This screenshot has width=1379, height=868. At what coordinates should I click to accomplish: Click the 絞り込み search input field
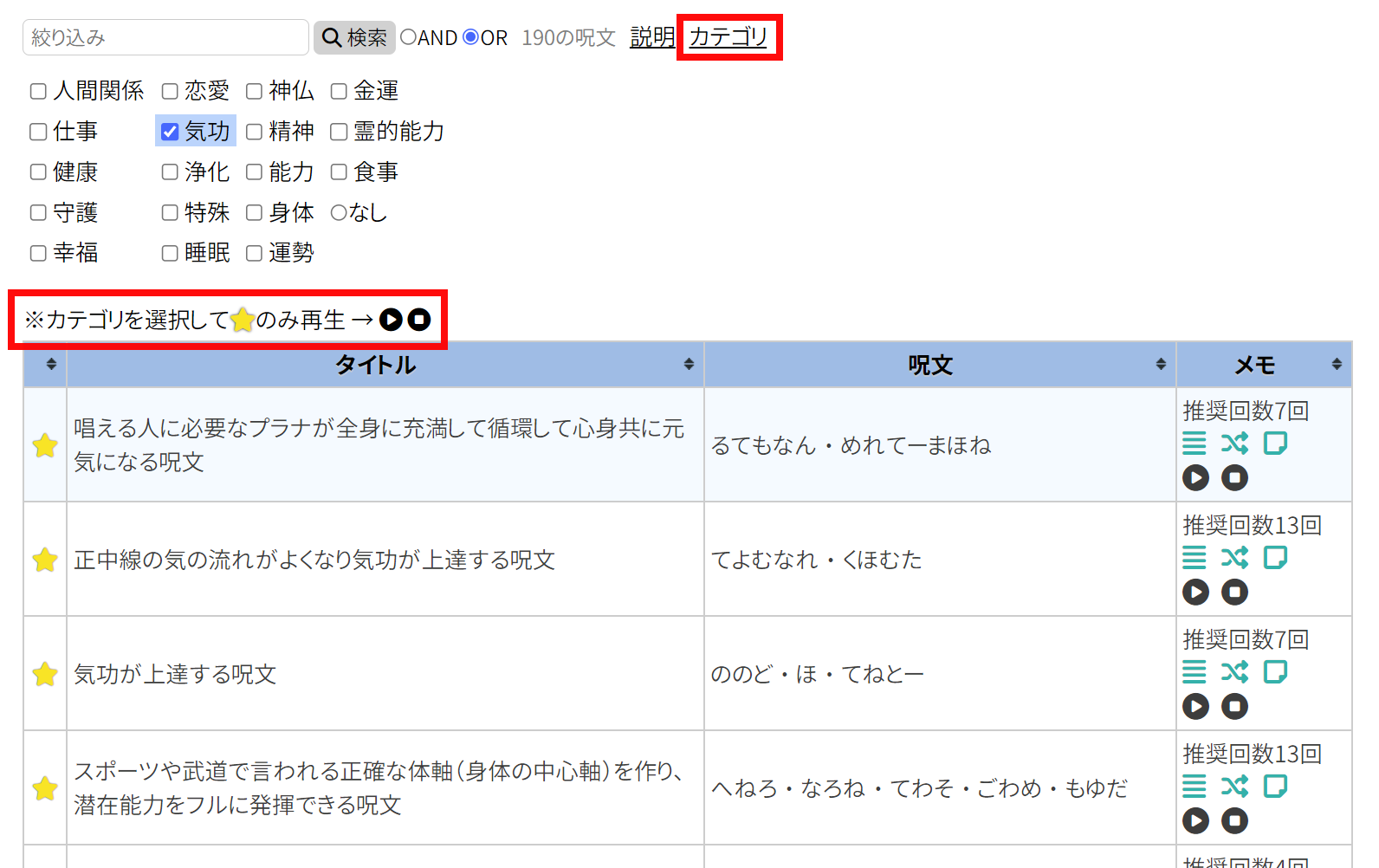click(x=165, y=37)
